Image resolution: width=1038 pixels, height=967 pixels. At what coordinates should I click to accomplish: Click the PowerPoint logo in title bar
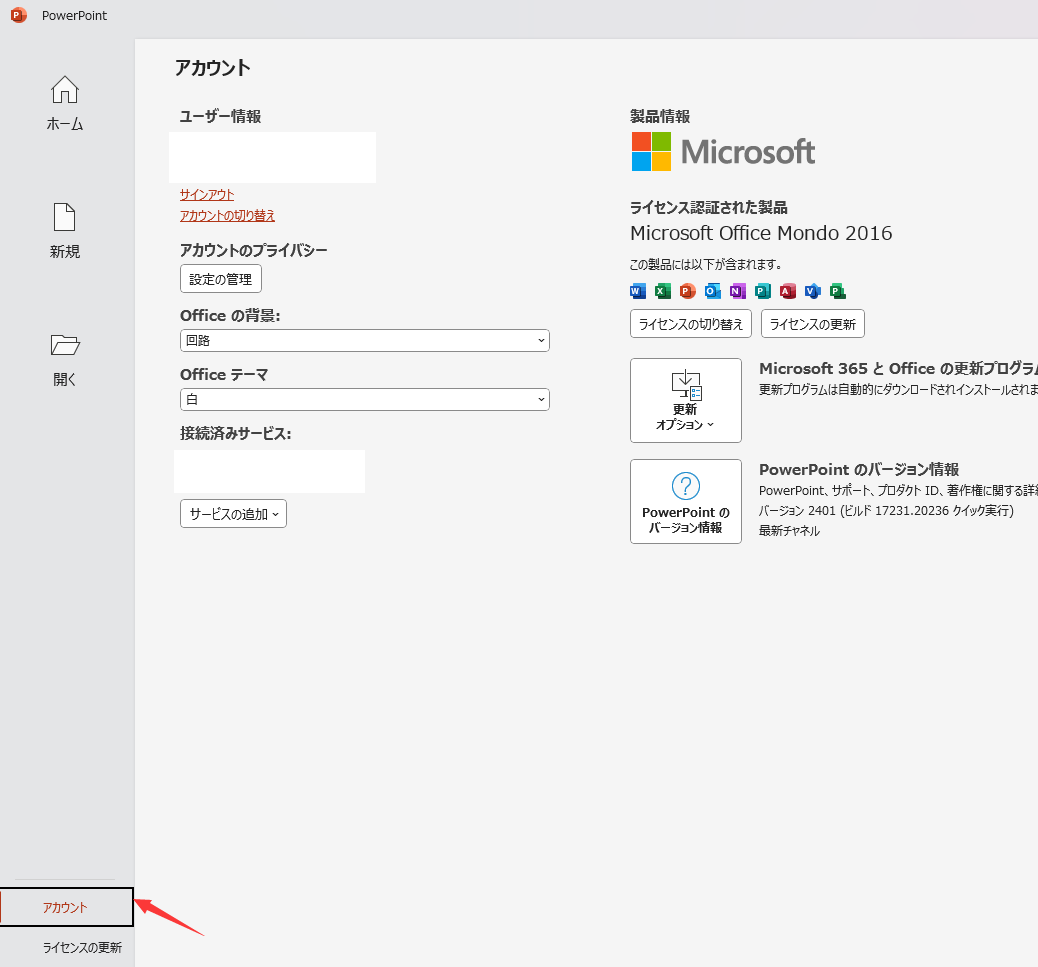tap(18, 15)
